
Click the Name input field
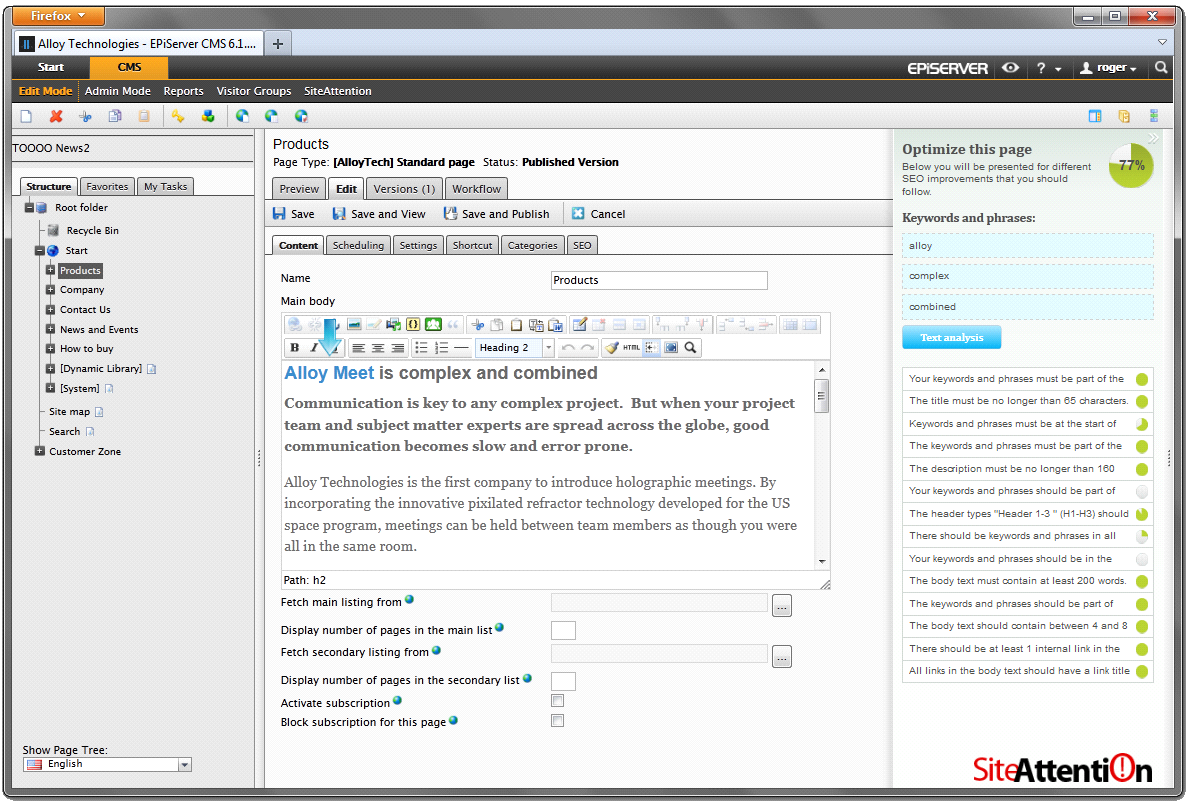pos(659,281)
